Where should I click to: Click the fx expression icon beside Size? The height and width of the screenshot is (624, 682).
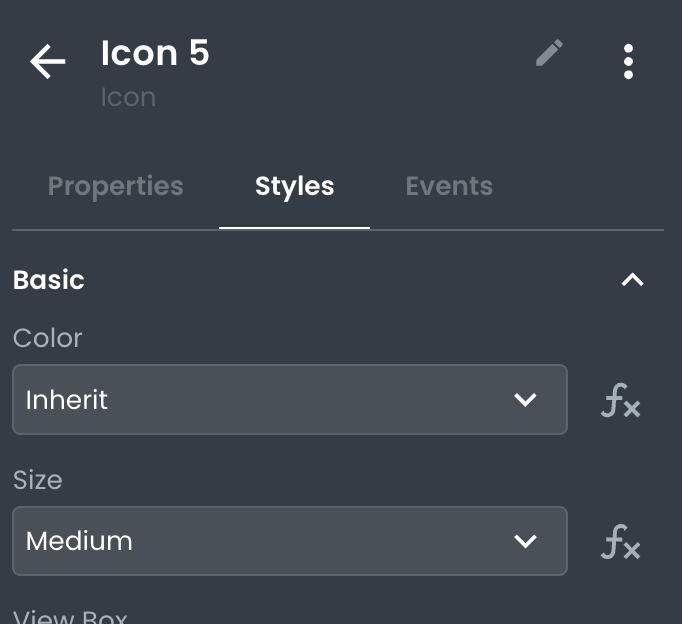tap(620, 542)
